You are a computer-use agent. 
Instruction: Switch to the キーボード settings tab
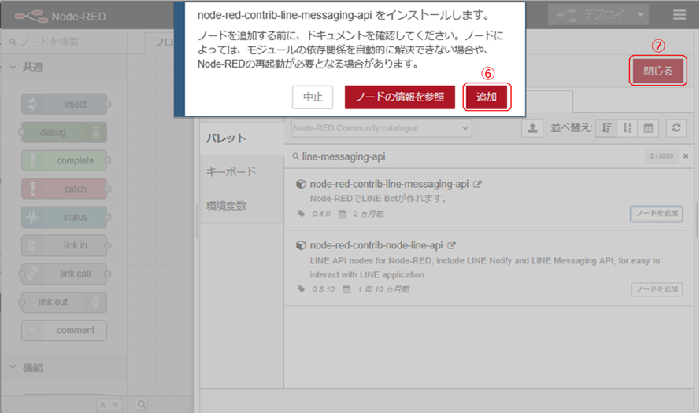(233, 171)
